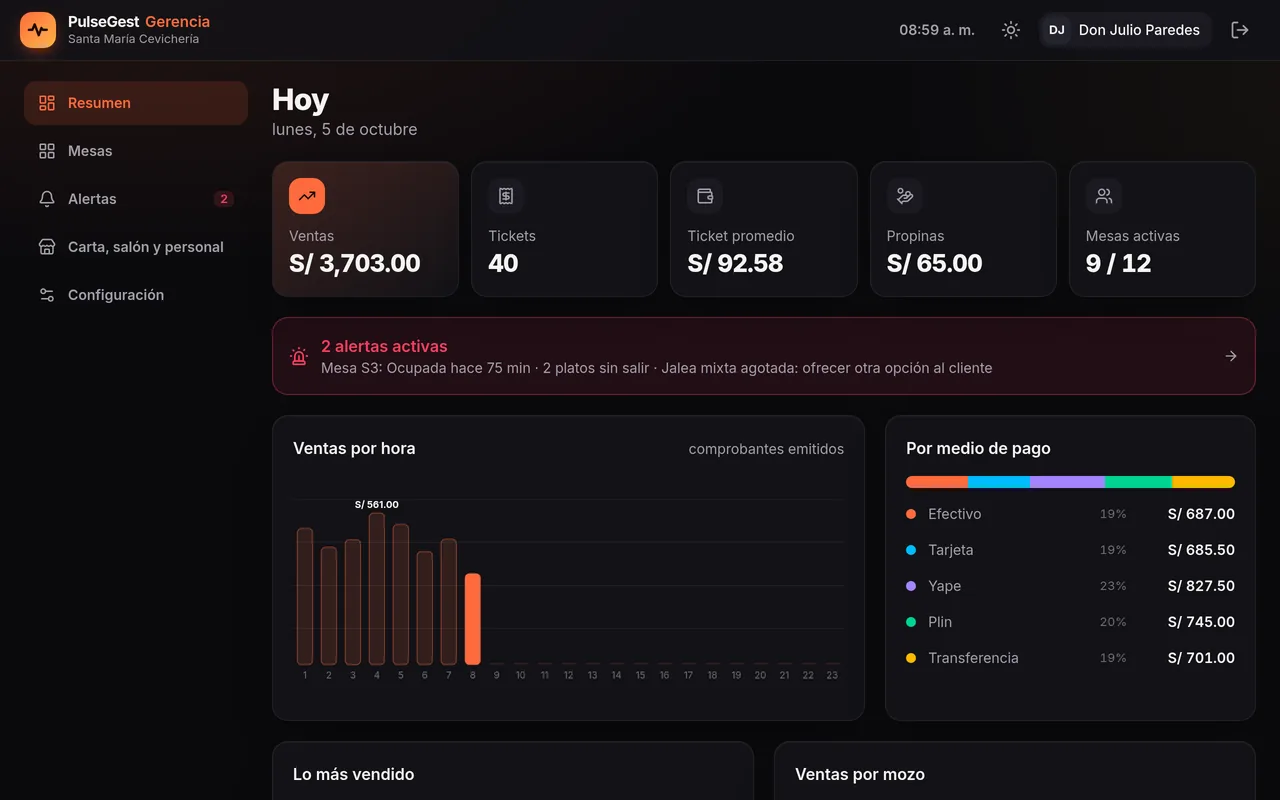Viewport: 1280px width, 800px height.
Task: Click the PulseGest pulse logo icon
Action: (38, 30)
